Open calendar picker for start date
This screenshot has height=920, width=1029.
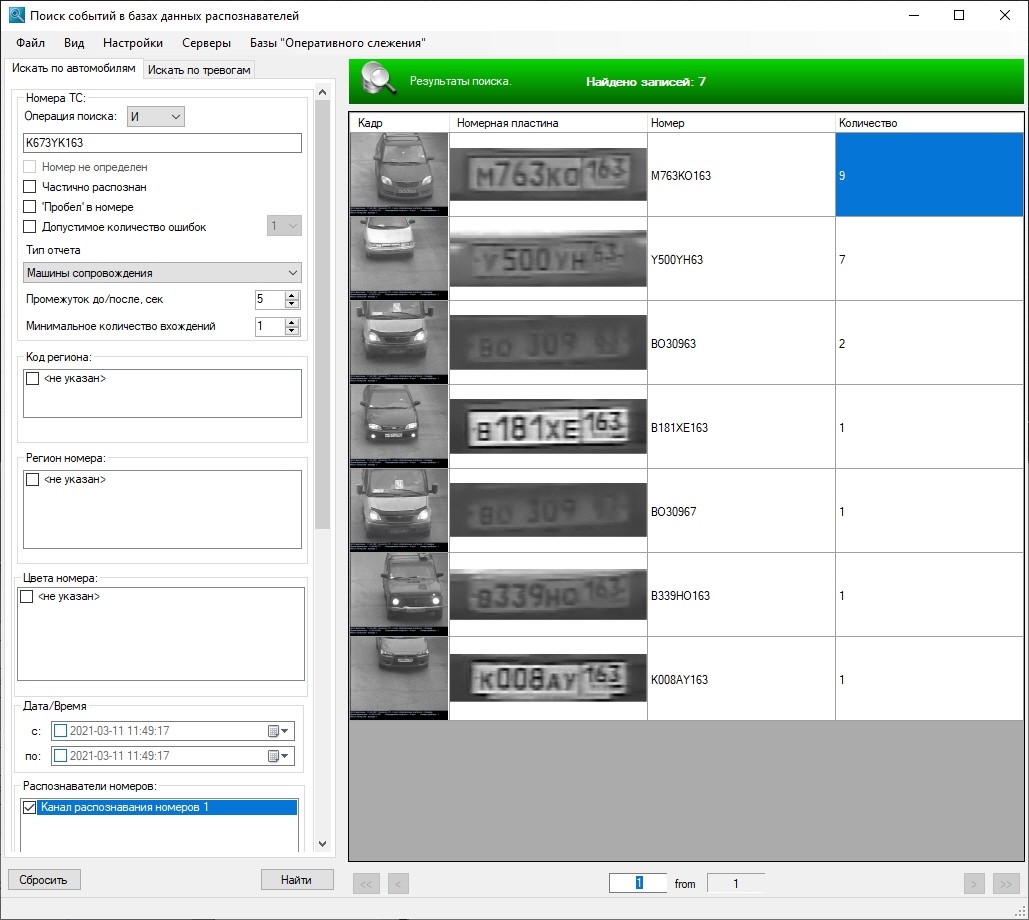coord(278,731)
